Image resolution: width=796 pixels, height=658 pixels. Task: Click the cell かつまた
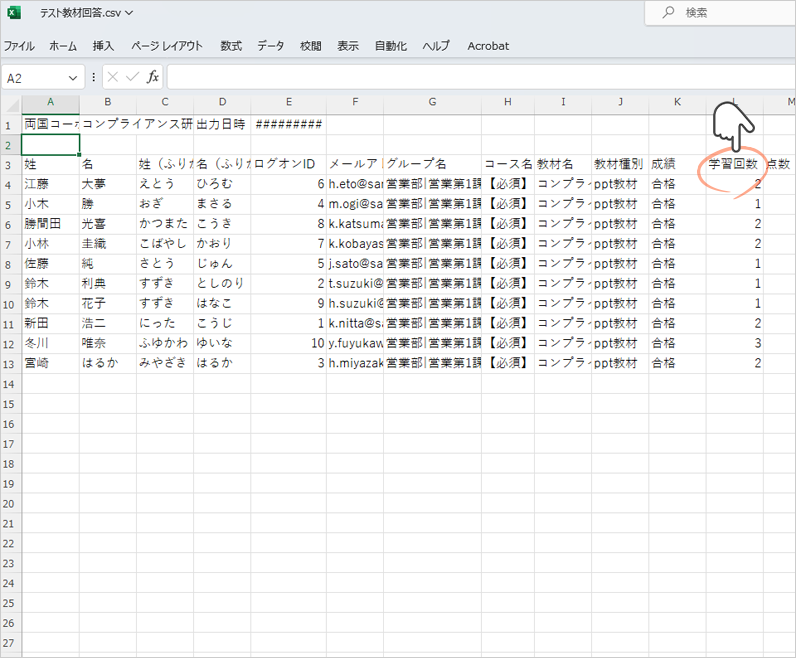pos(164,224)
